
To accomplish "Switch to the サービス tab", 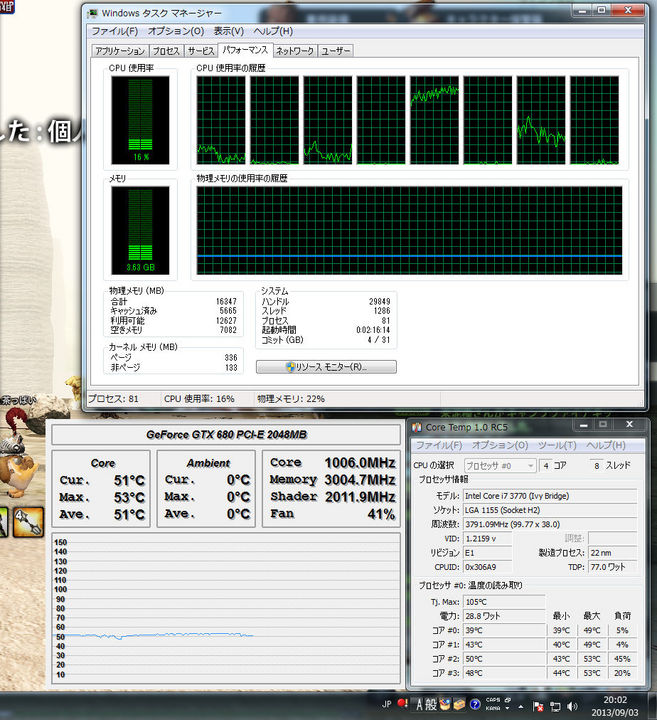I will point(201,51).
